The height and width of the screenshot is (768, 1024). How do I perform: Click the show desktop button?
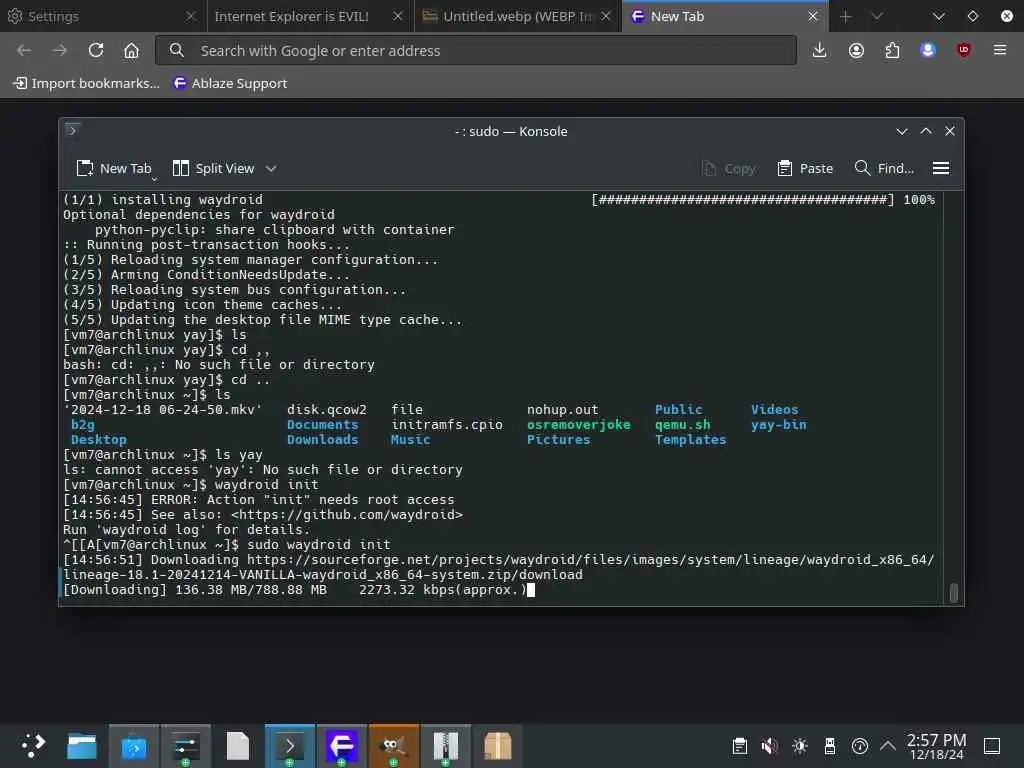tap(992, 745)
